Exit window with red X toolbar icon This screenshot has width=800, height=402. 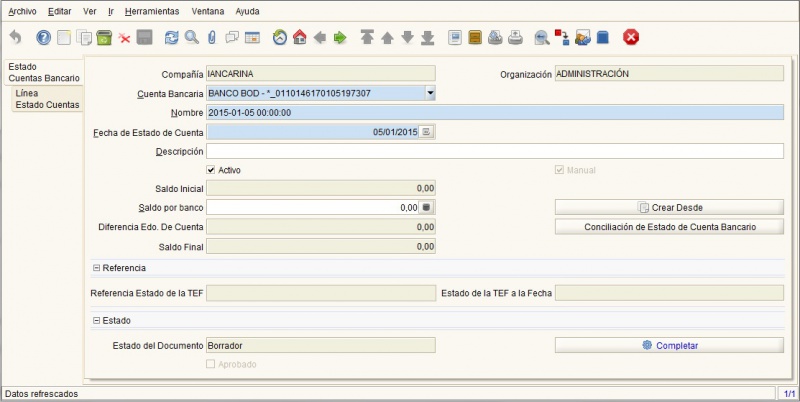[631, 37]
